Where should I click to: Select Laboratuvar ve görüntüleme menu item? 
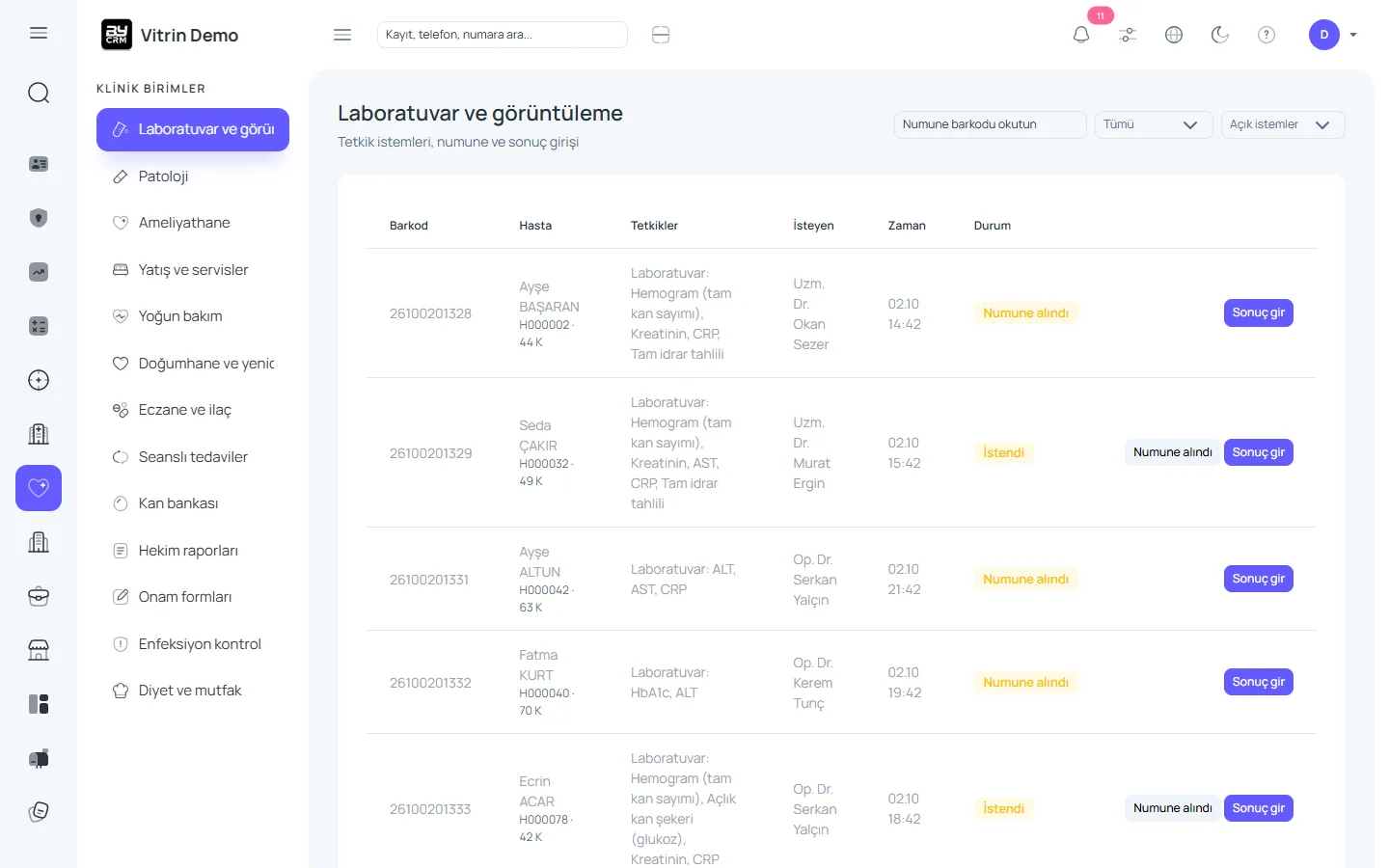(193, 129)
